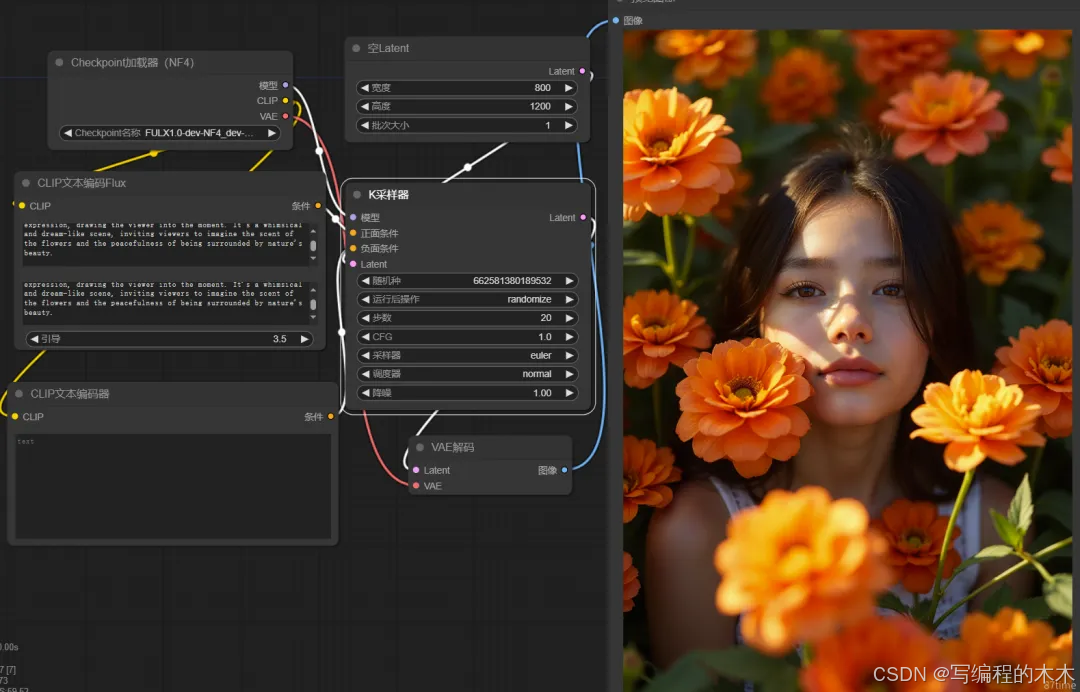Click the empty text box in CLIP文本编码器

point(172,487)
